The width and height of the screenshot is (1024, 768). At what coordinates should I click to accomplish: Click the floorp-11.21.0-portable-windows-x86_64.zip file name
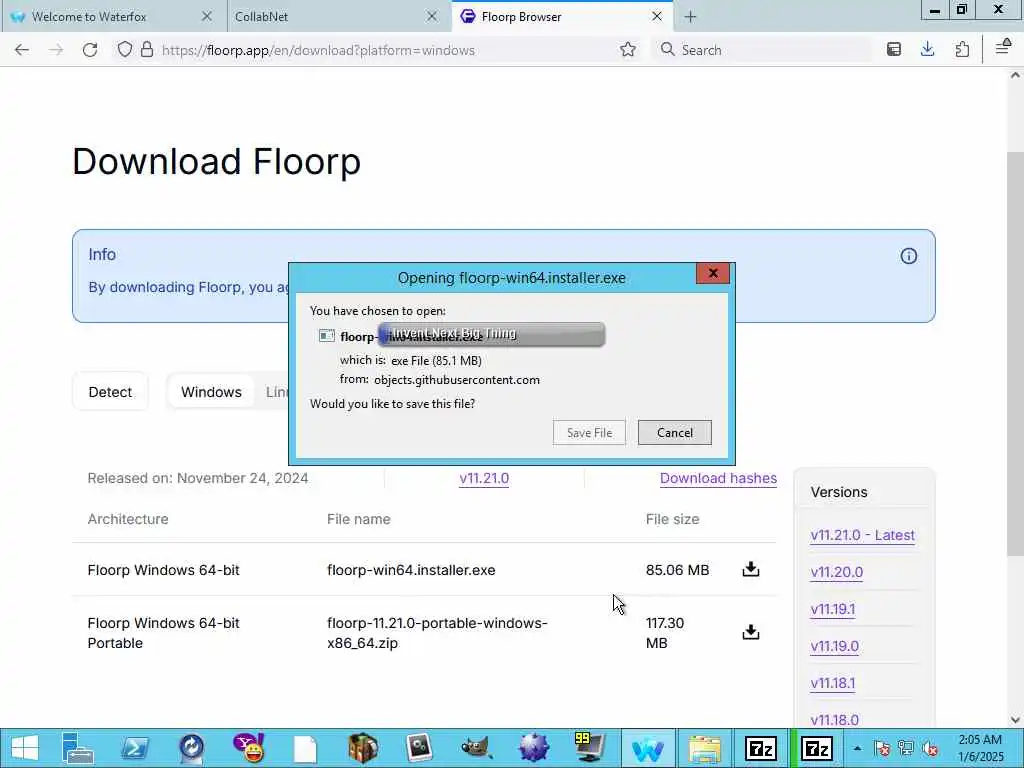[x=437, y=633]
